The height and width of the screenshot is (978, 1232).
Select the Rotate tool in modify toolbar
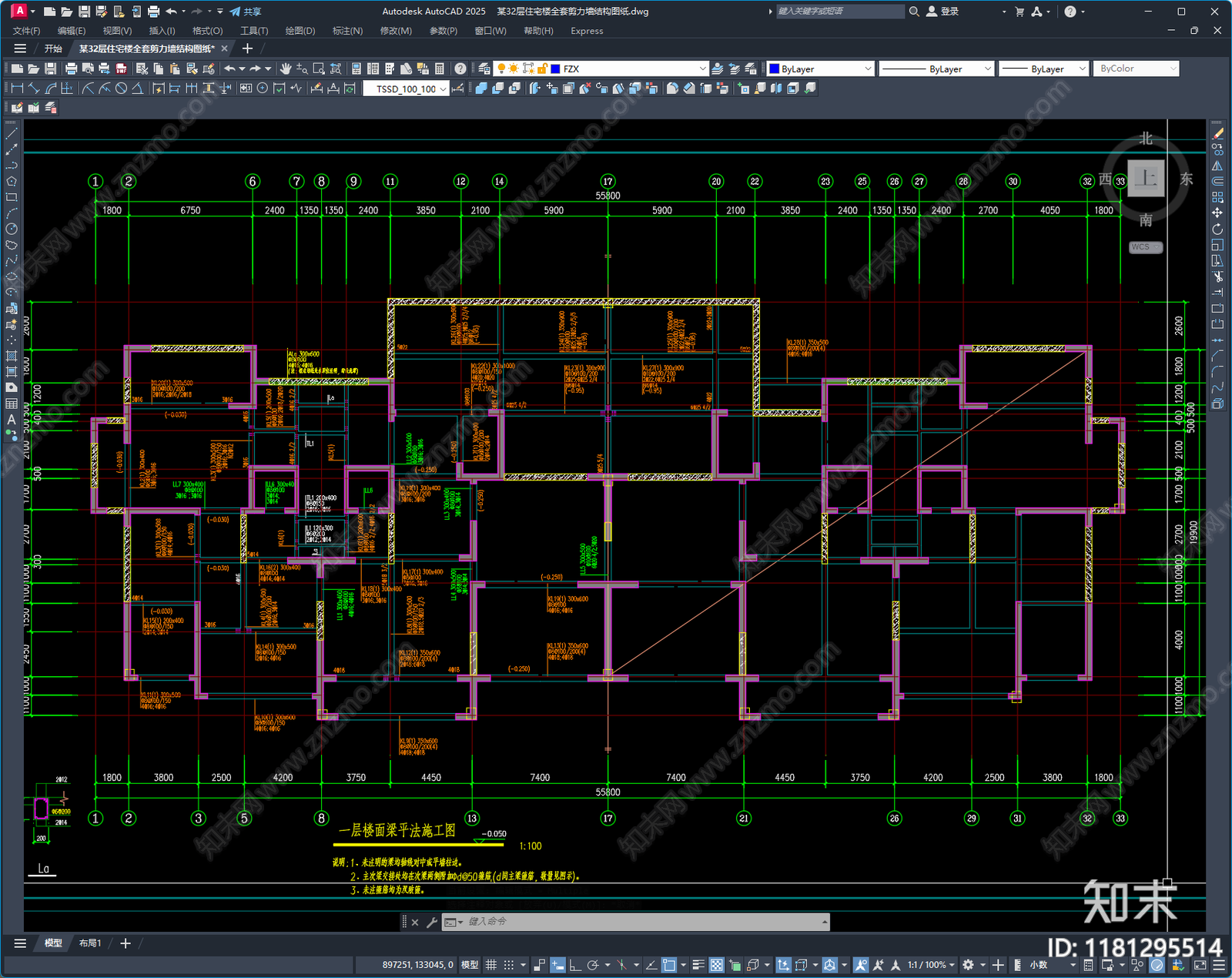point(1217,229)
